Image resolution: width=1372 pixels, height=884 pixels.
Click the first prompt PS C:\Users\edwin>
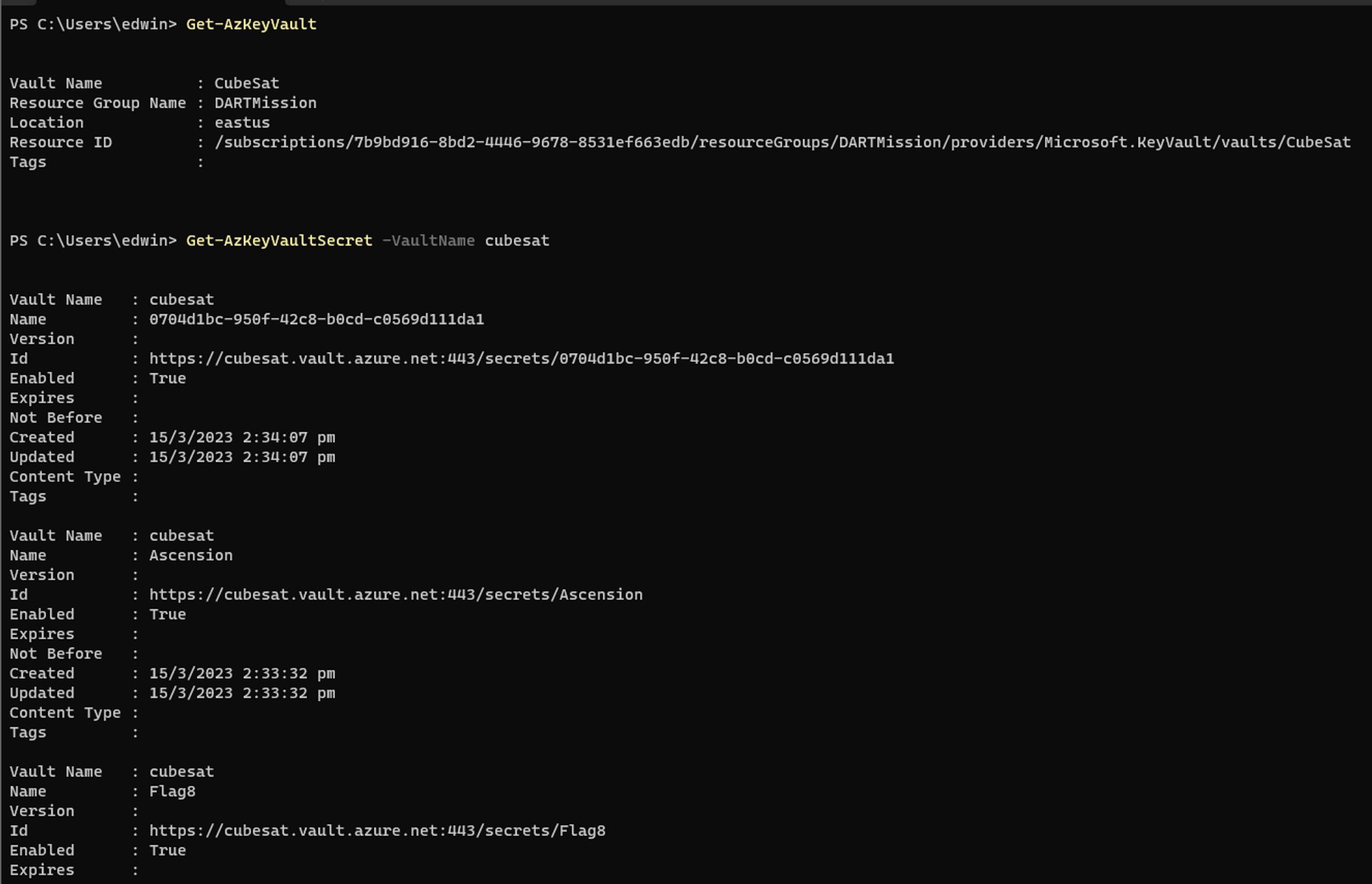click(x=93, y=25)
